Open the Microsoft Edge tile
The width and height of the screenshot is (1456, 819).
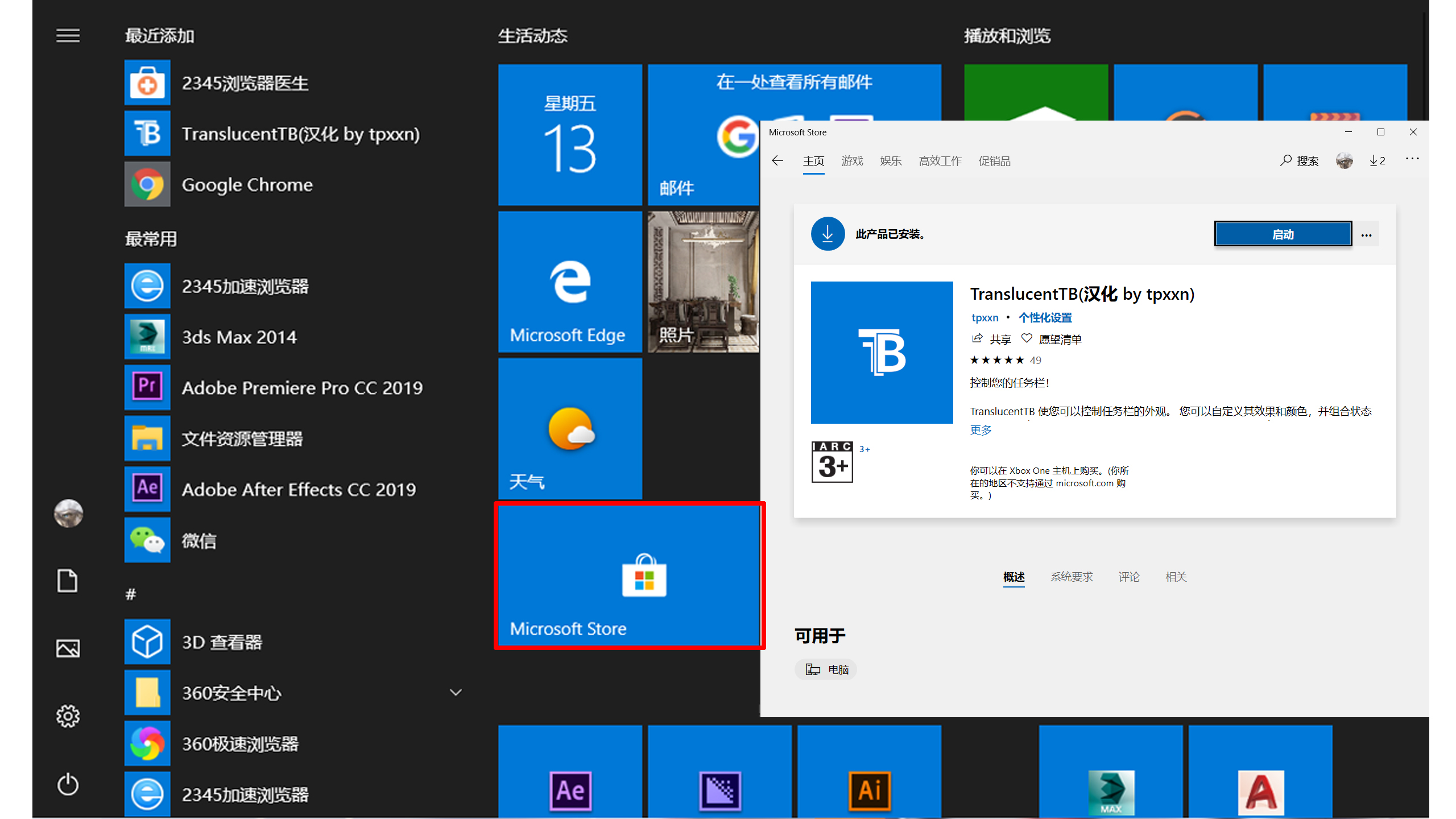[x=570, y=282]
